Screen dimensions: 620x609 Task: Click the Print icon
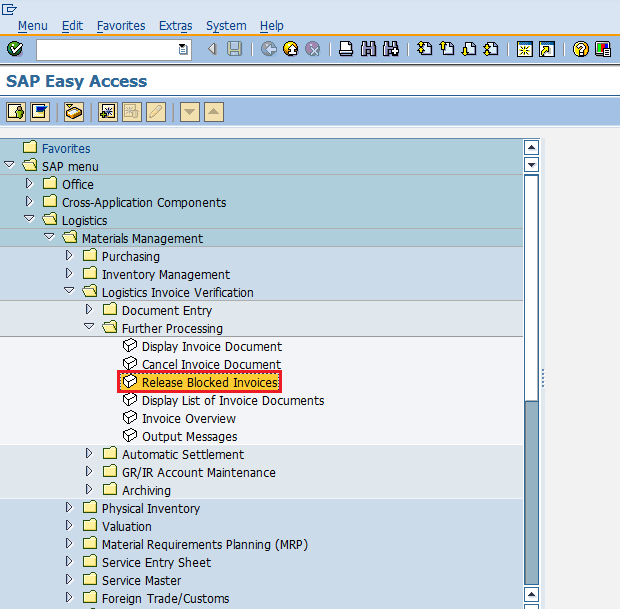click(346, 49)
